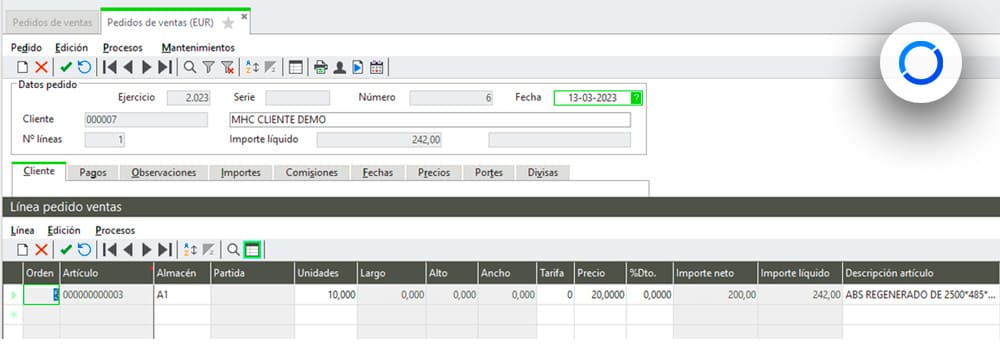Click the Importe neto column header
Viewport: 1000px width, 360px height.
716,273
